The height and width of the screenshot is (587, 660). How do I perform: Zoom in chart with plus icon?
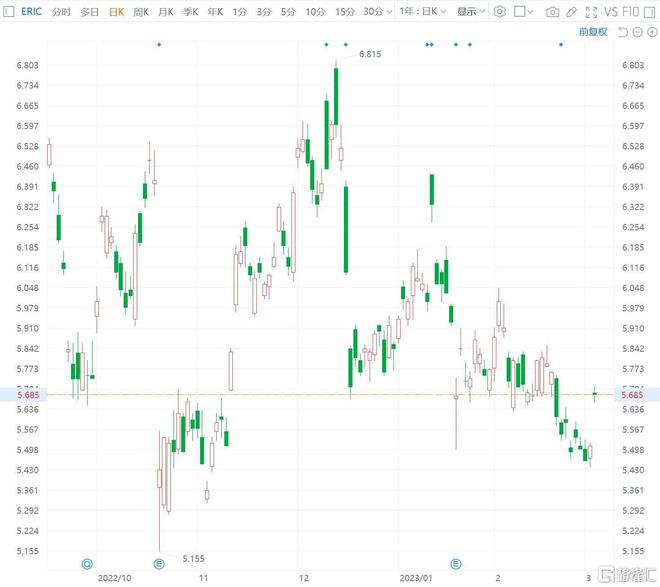(x=651, y=32)
